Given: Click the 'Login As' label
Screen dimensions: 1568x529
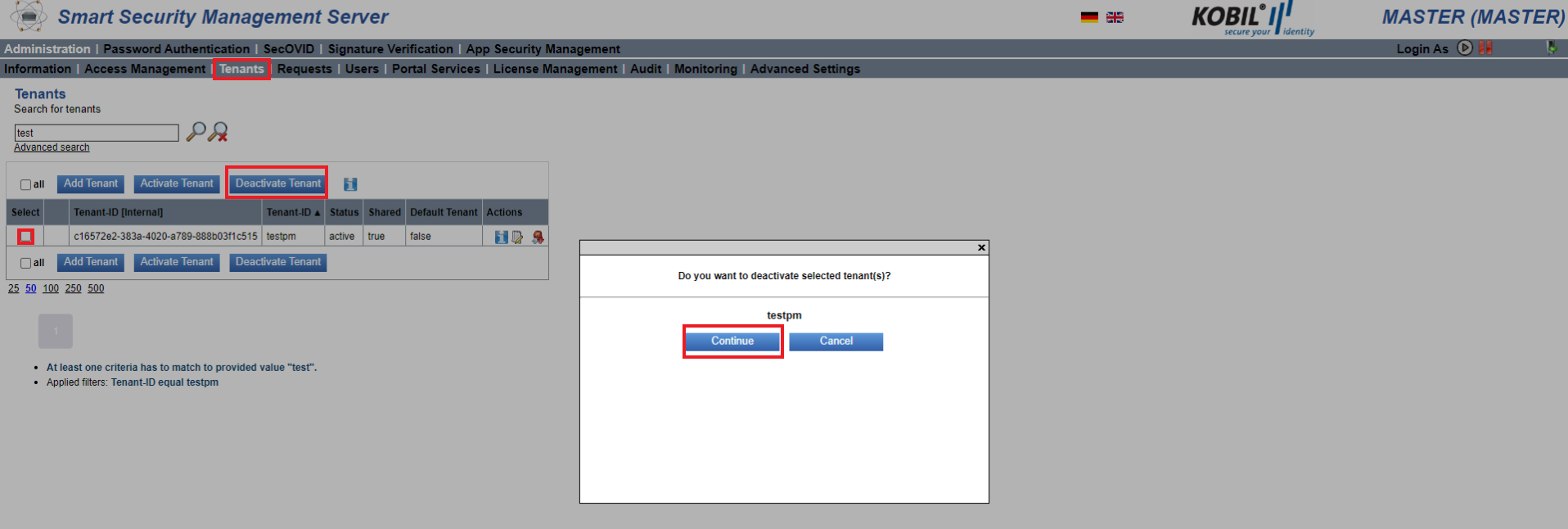Looking at the screenshot, I should [x=1422, y=49].
